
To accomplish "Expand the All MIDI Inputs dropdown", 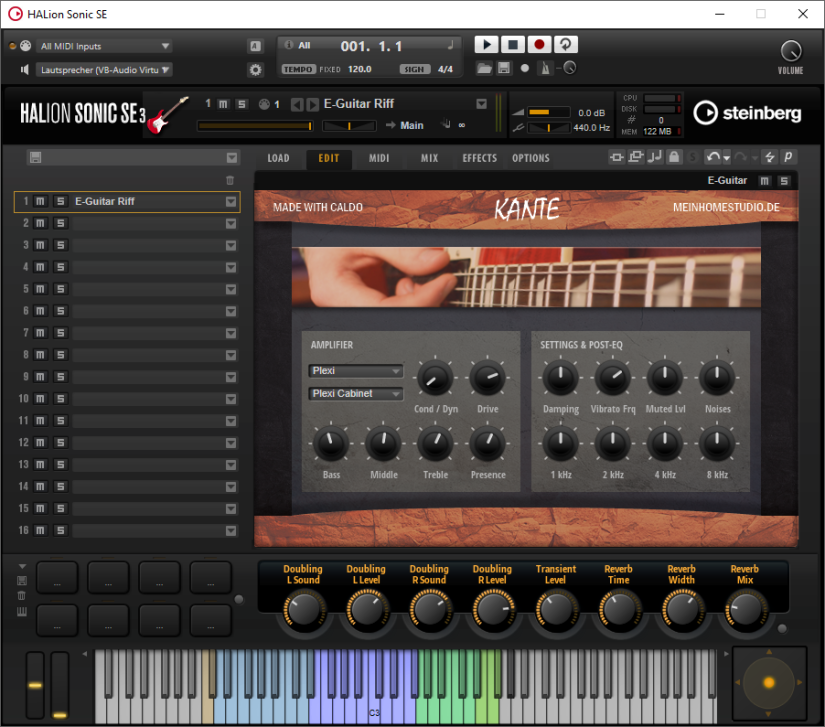I will click(x=104, y=46).
